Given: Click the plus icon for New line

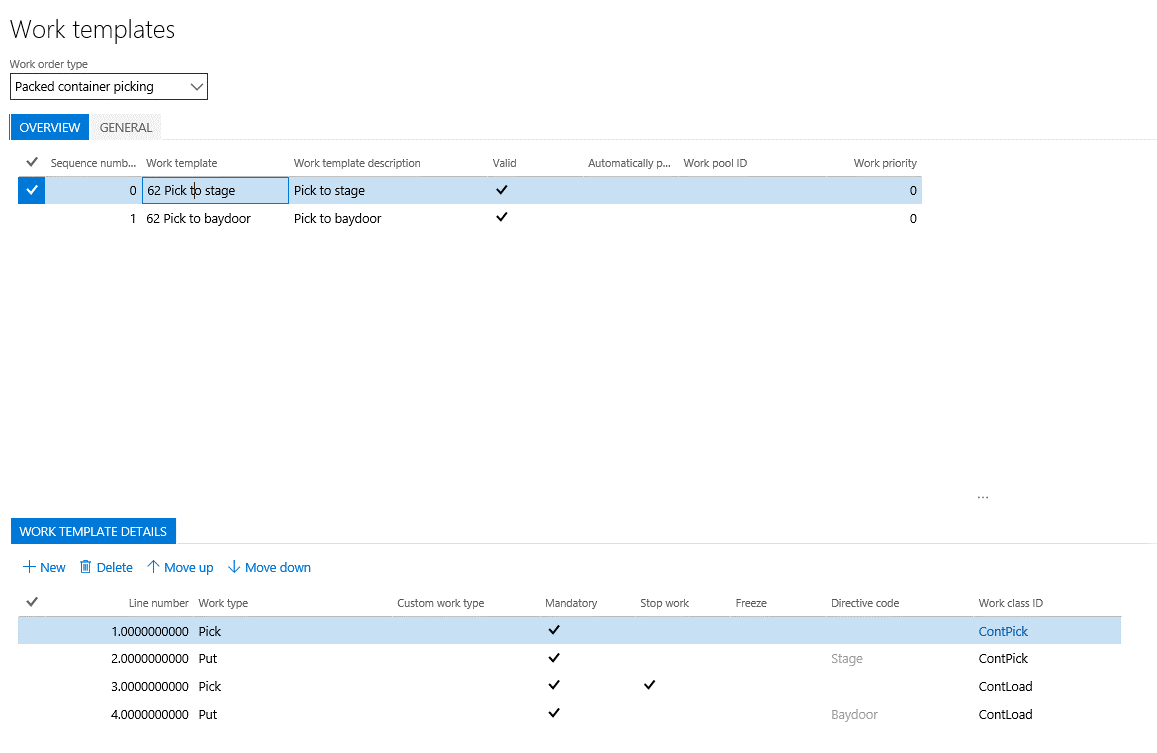Looking at the screenshot, I should point(29,567).
